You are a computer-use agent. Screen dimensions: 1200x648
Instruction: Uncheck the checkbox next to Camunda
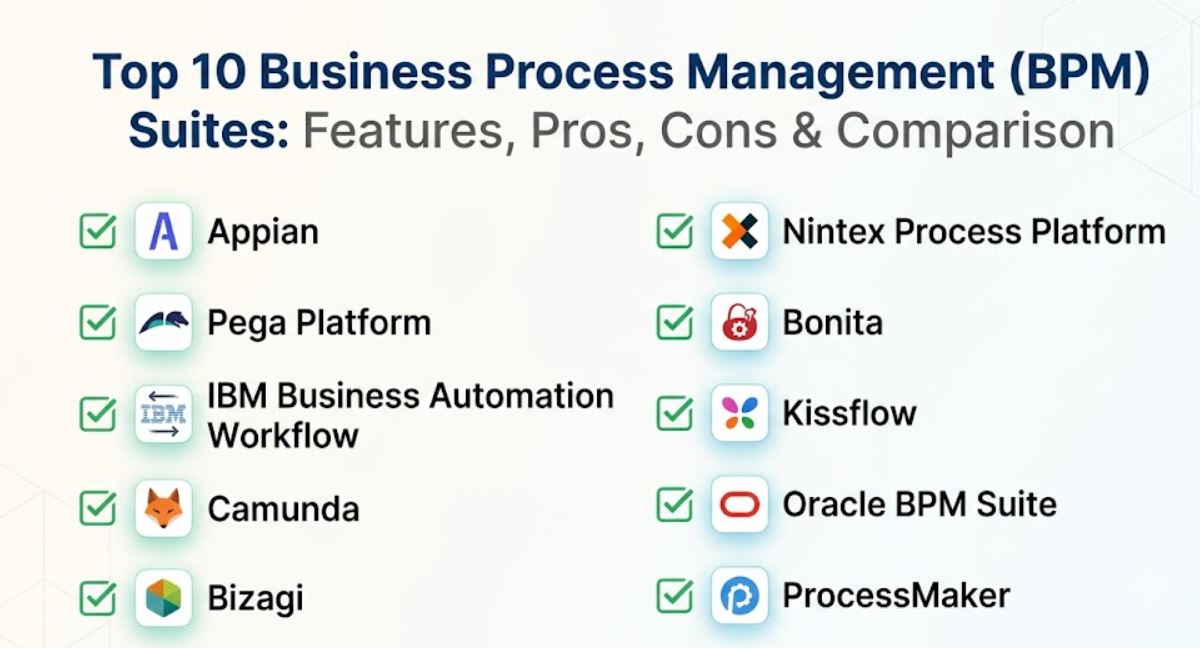(97, 507)
